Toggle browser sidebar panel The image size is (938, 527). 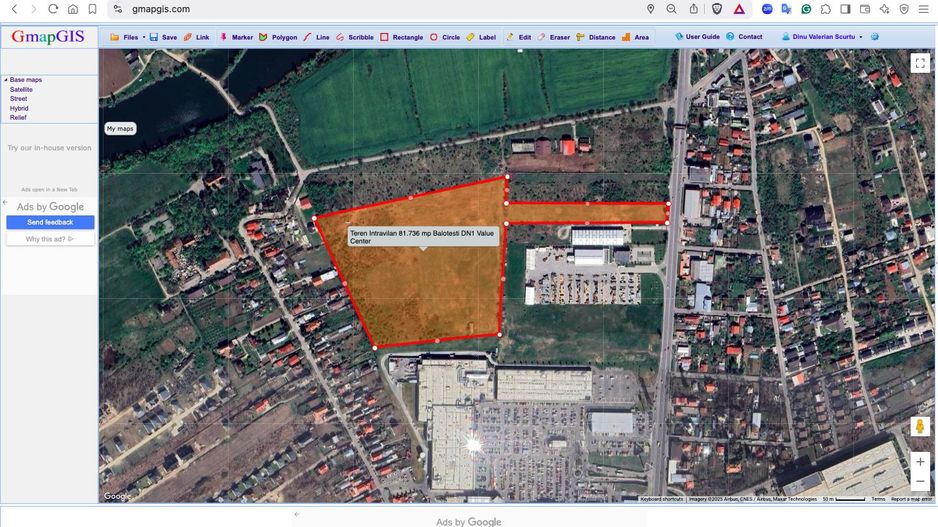(845, 9)
